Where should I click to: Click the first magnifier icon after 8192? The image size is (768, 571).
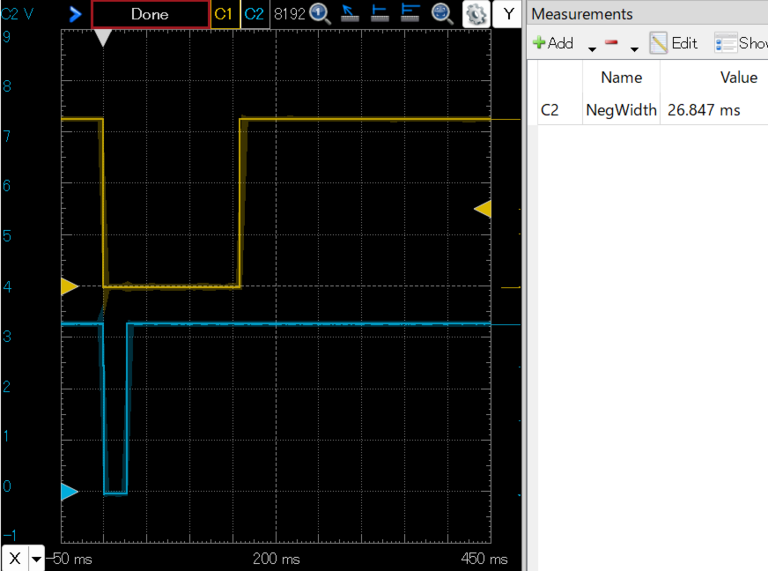(x=320, y=14)
